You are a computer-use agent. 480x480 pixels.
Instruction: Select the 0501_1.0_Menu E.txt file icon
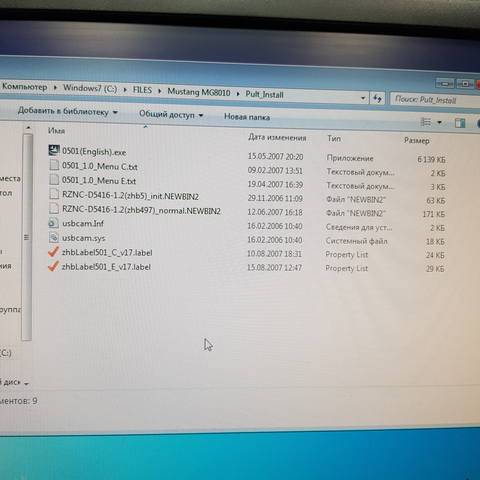[x=54, y=179]
